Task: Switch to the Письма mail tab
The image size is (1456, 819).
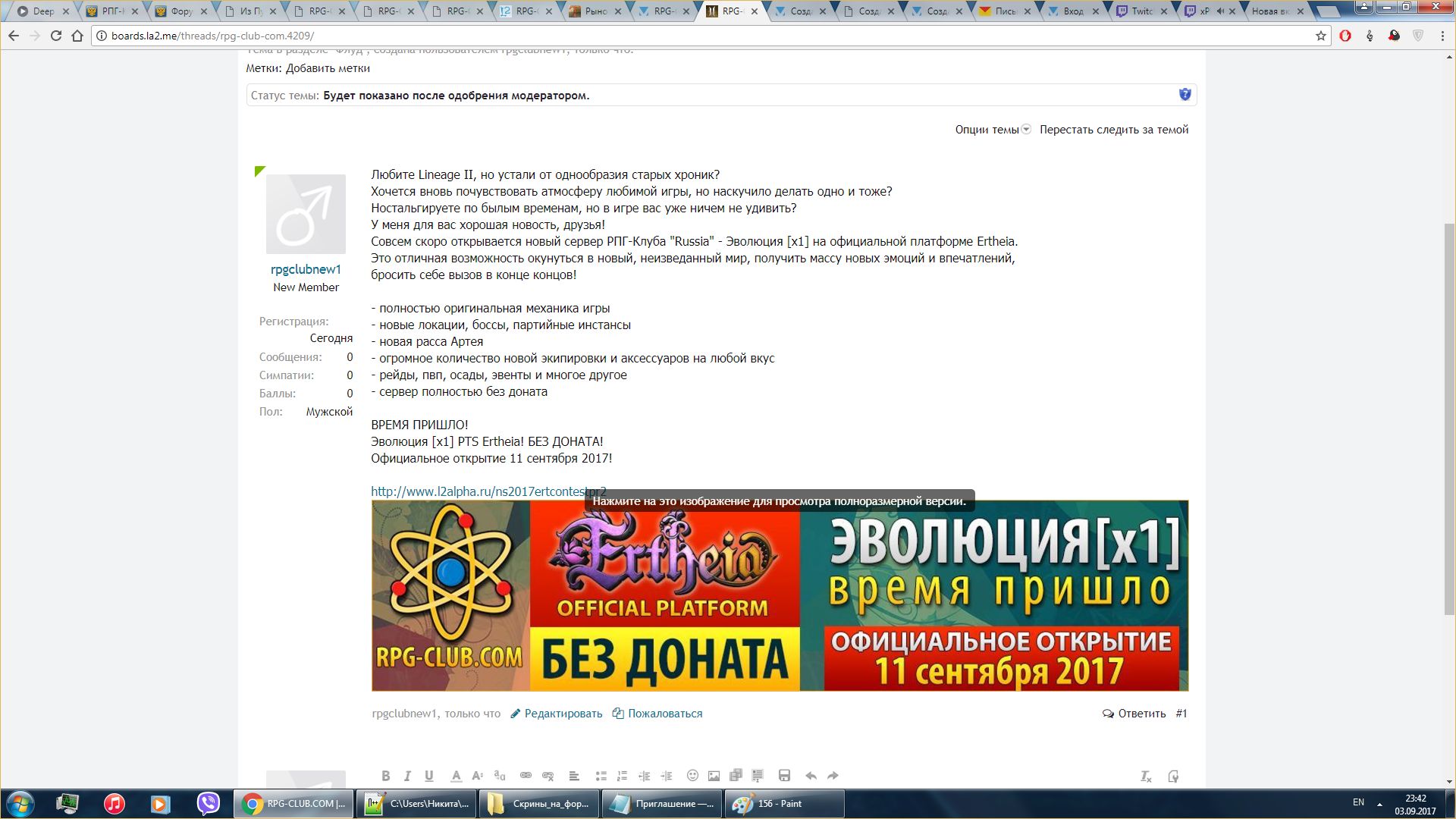Action: (x=1006, y=11)
